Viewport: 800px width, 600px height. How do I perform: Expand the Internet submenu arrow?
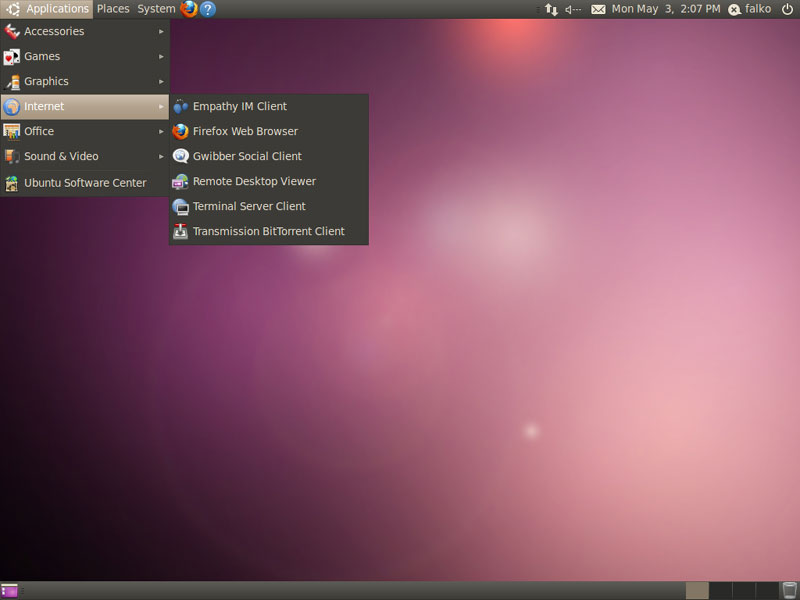tap(161, 107)
